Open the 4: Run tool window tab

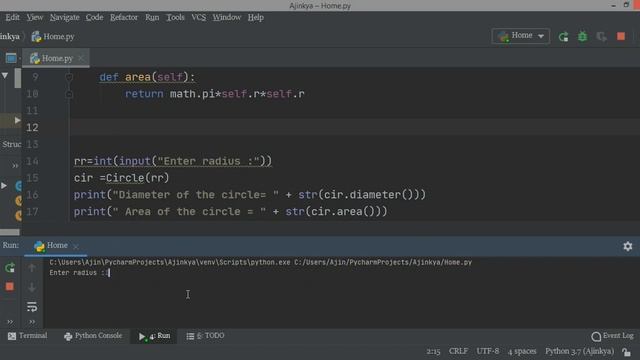pos(154,336)
